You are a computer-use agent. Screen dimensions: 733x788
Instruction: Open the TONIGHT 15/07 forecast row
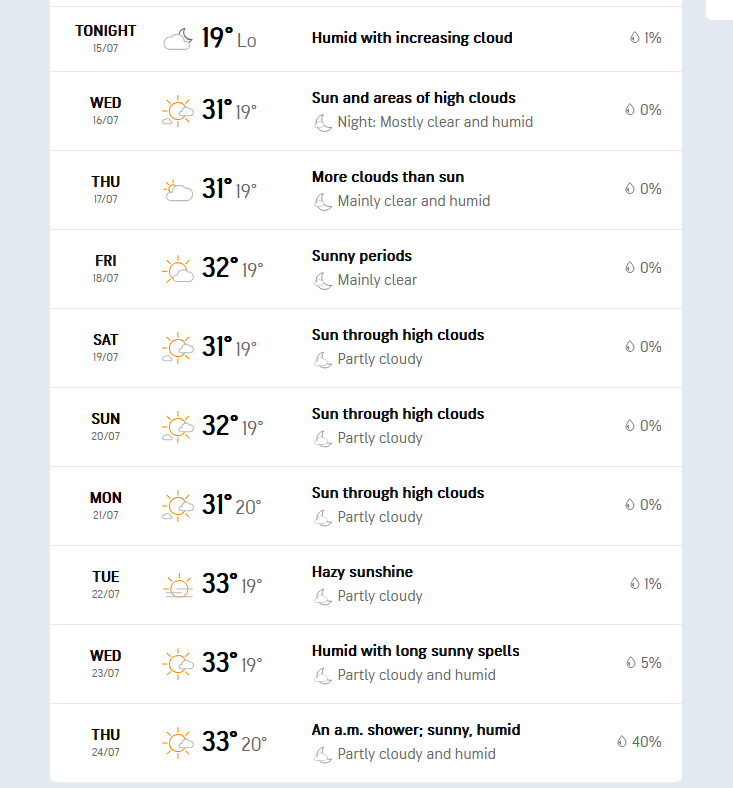366,39
